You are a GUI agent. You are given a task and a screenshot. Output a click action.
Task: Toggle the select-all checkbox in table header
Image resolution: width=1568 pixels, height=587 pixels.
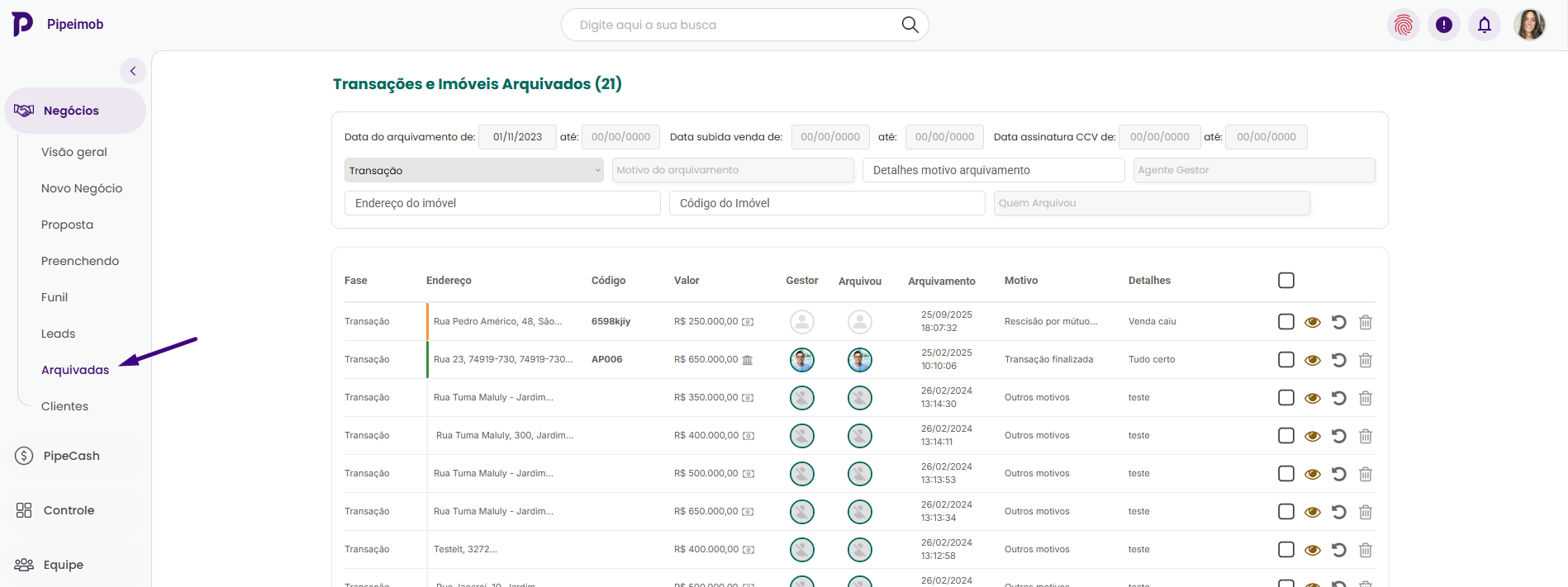(1285, 281)
